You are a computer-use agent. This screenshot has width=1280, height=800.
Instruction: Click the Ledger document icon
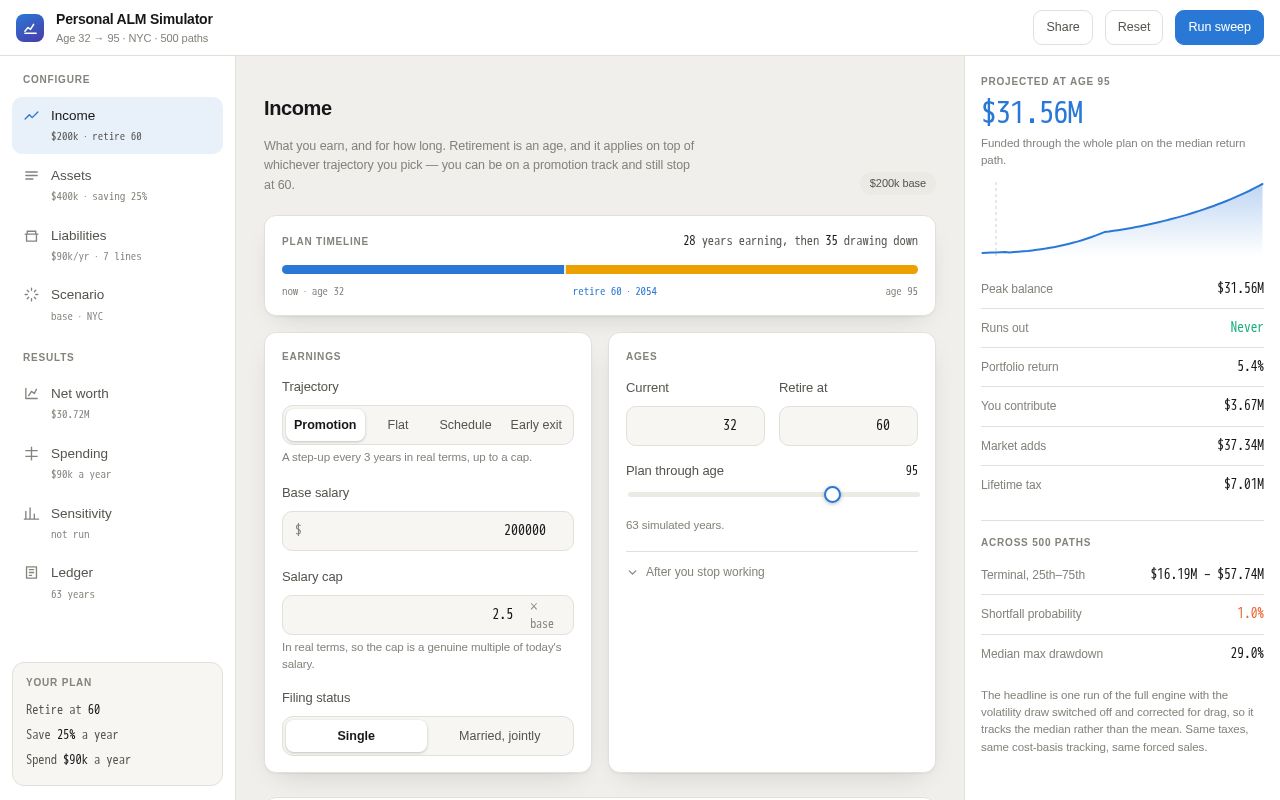point(31,572)
